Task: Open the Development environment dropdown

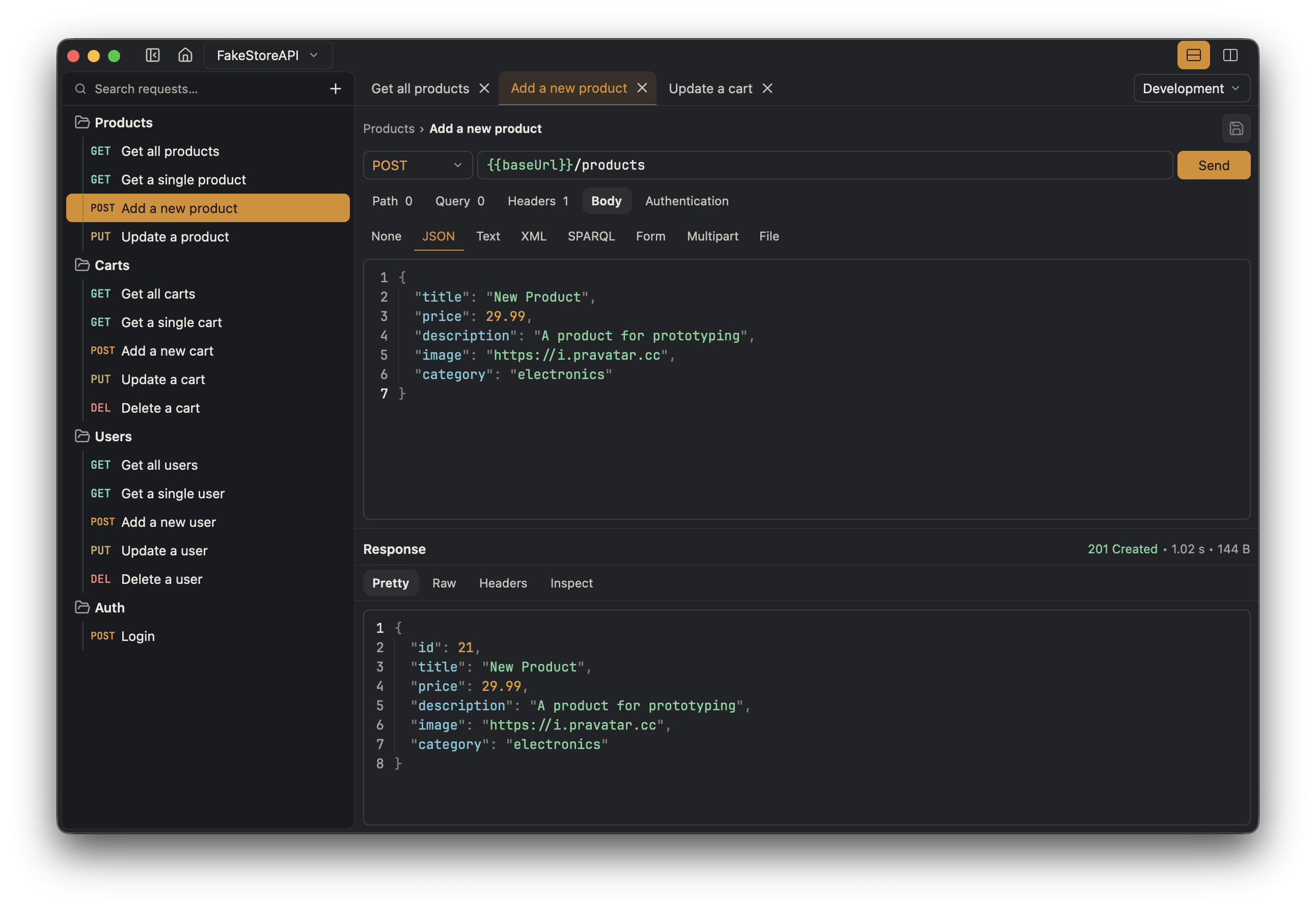Action: [1191, 88]
